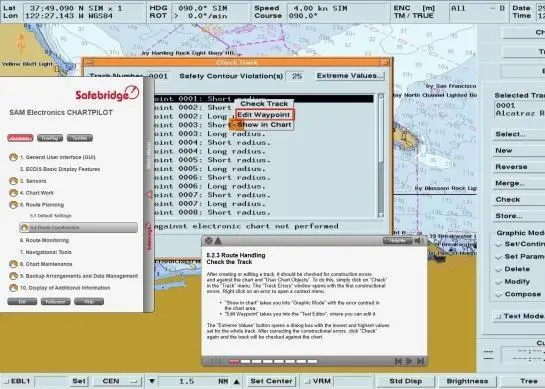Select Compose graphic mode radio
Viewport: 545px width, 389px height.
[x=499, y=294]
